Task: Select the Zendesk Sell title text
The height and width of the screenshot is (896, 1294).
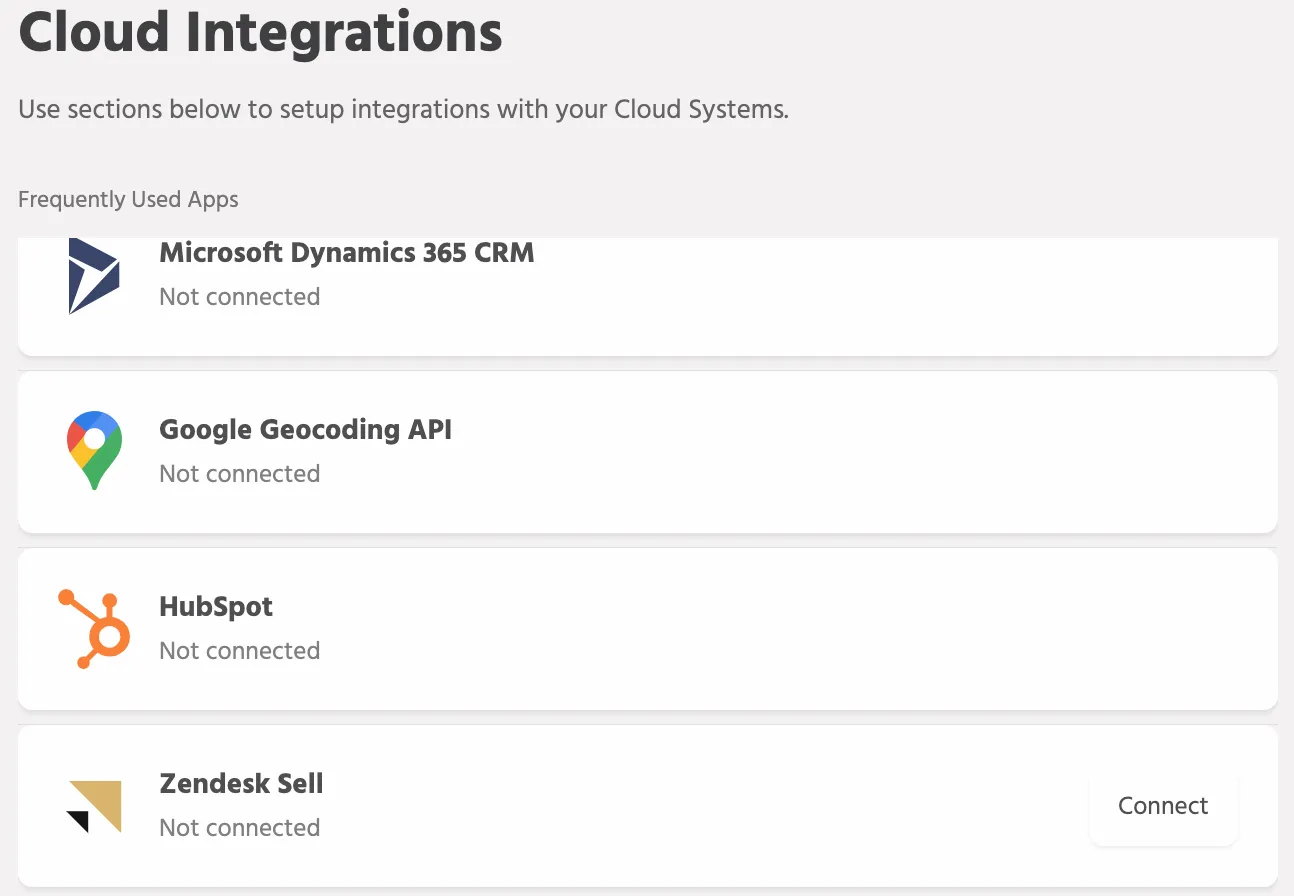Action: point(242,783)
